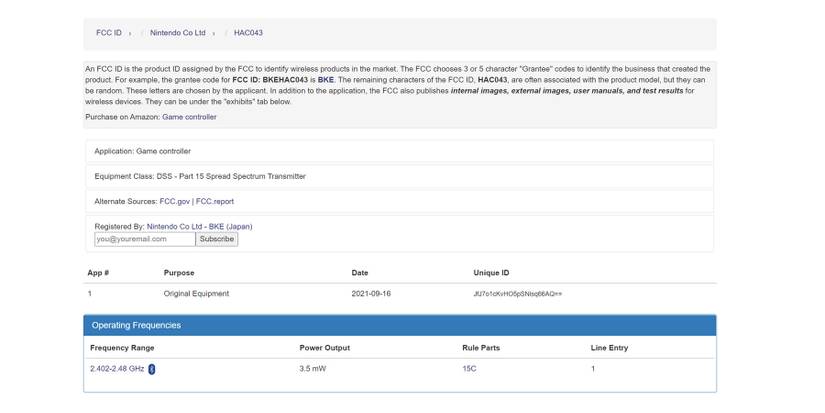Open Nintendo Co Ltd - BKE (Japan) link
Screen dimensions: 825x413
(199, 227)
